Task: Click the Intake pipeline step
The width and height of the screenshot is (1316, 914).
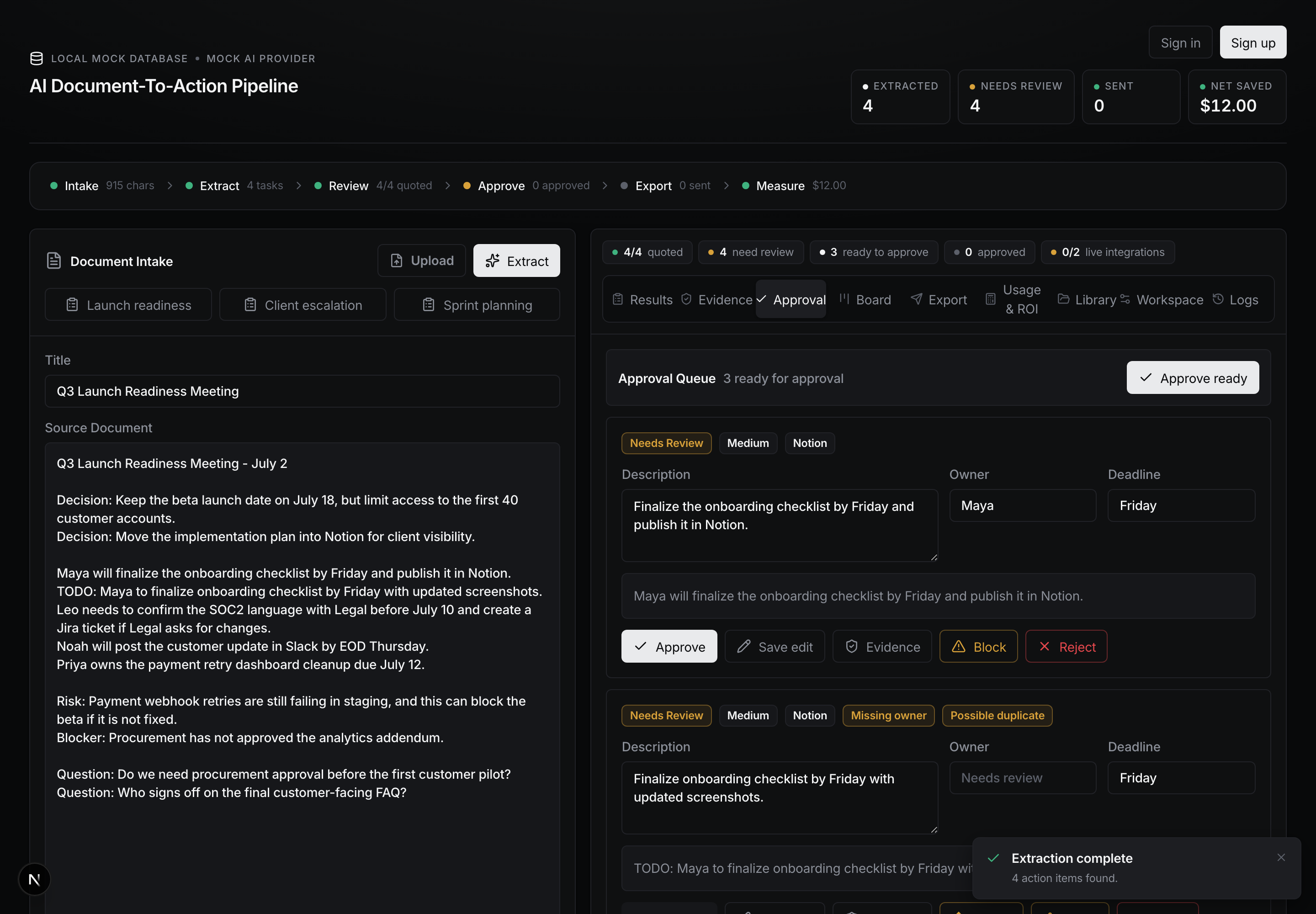Action: [102, 186]
